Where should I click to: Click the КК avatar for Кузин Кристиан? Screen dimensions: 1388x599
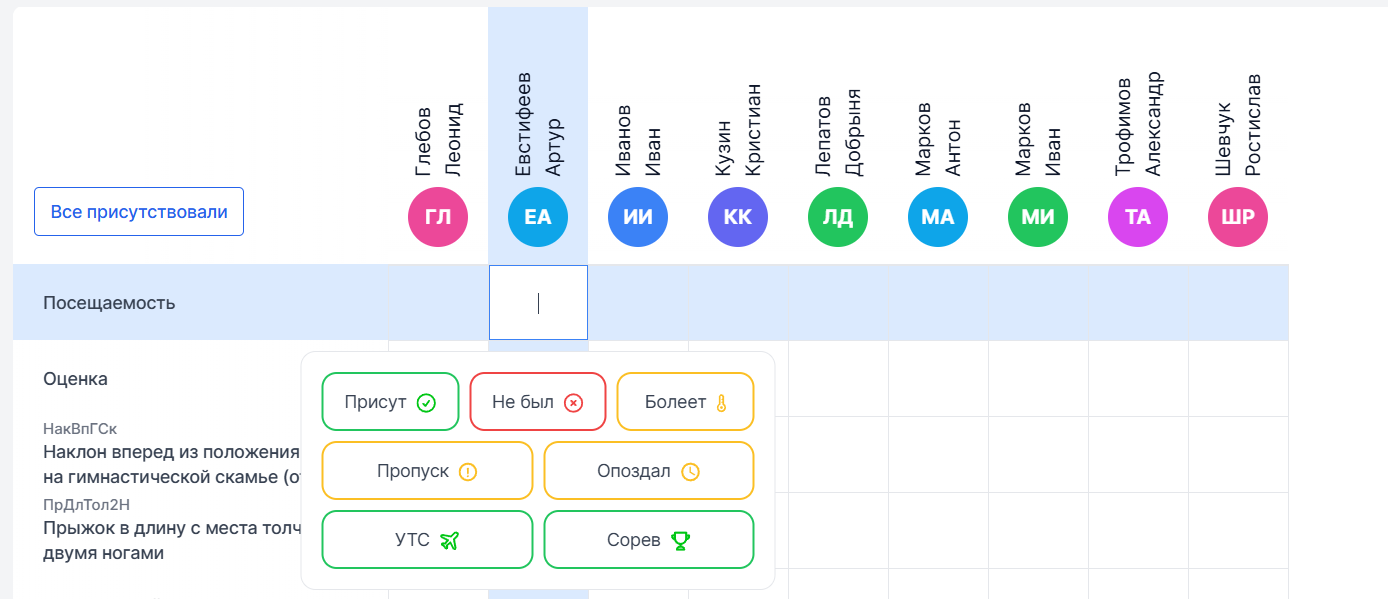[x=738, y=217]
